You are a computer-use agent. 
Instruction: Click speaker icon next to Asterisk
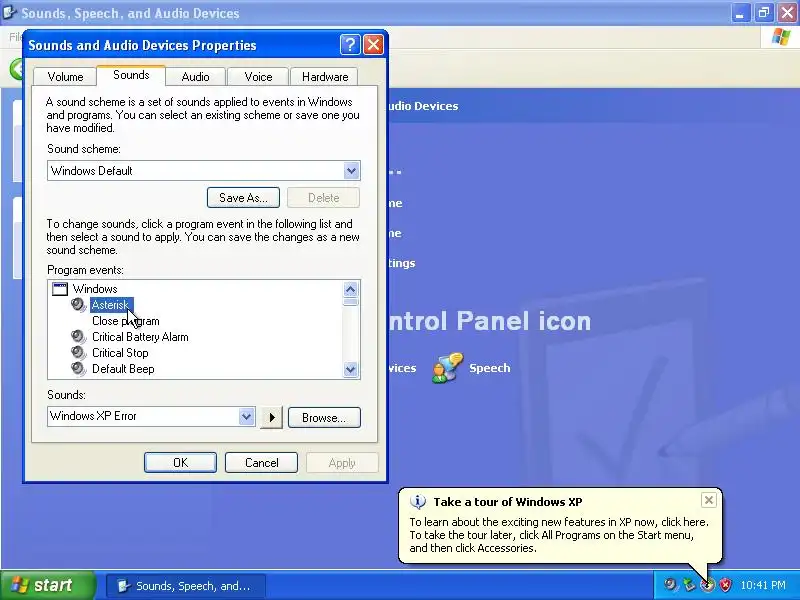(x=78, y=305)
